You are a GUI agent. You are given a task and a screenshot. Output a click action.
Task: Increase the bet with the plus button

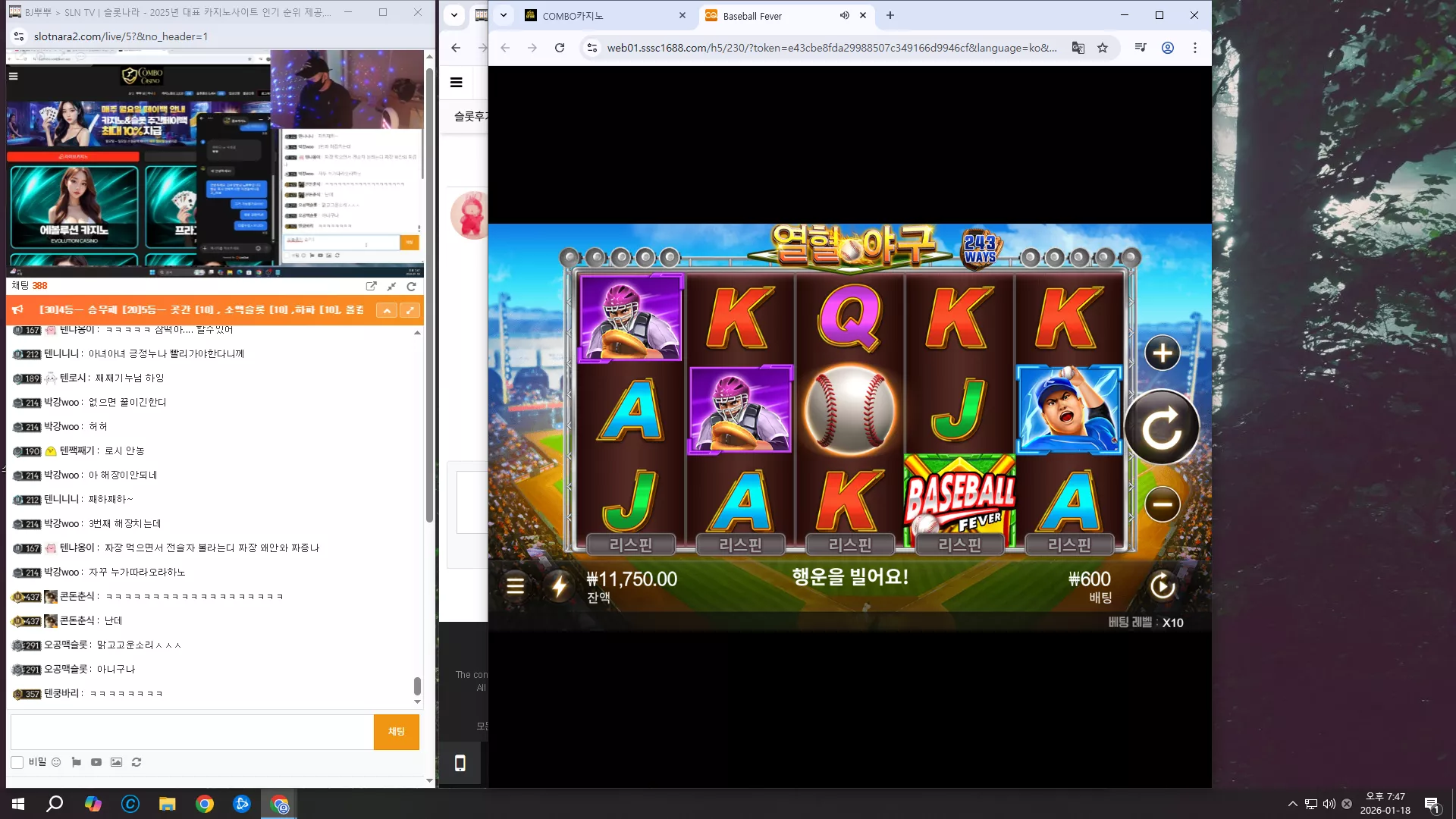tap(1163, 353)
